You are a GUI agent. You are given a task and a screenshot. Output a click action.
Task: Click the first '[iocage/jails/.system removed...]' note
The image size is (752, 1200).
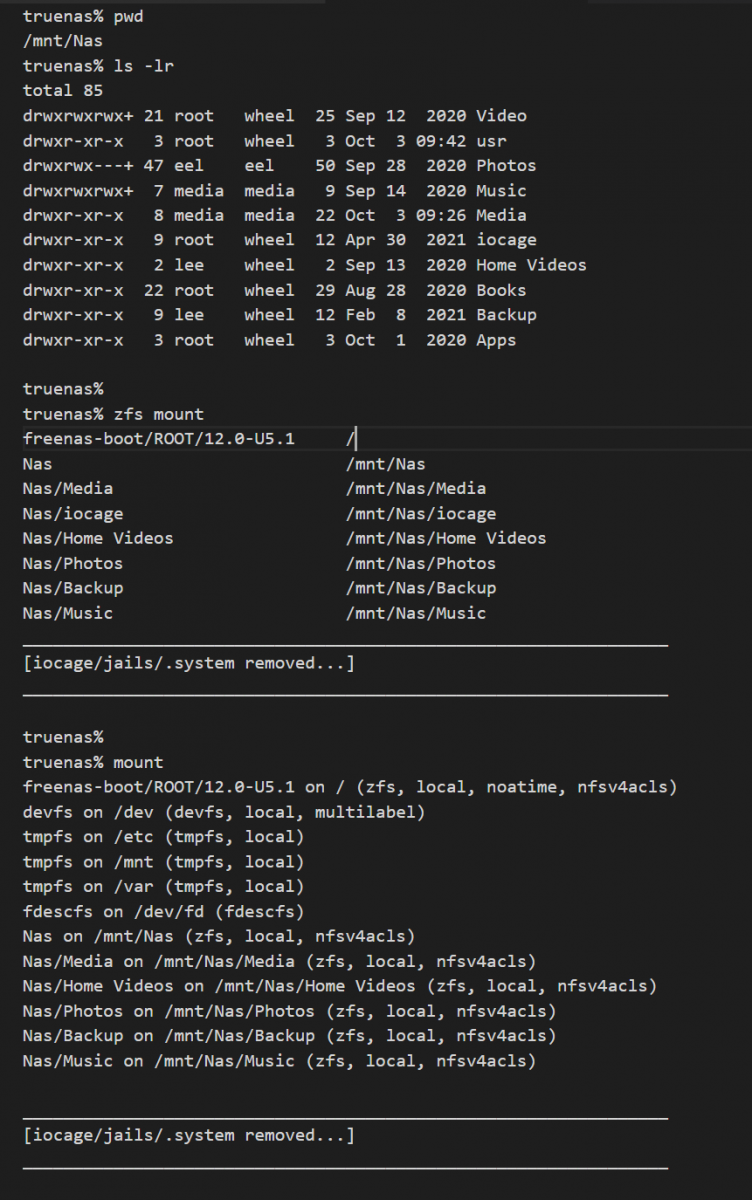[x=188, y=663]
